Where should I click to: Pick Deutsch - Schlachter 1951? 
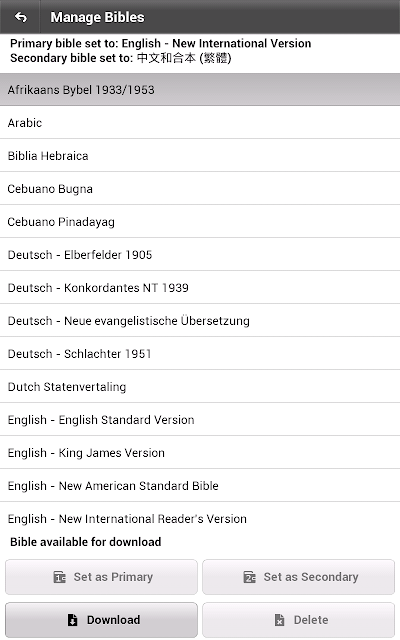200,354
